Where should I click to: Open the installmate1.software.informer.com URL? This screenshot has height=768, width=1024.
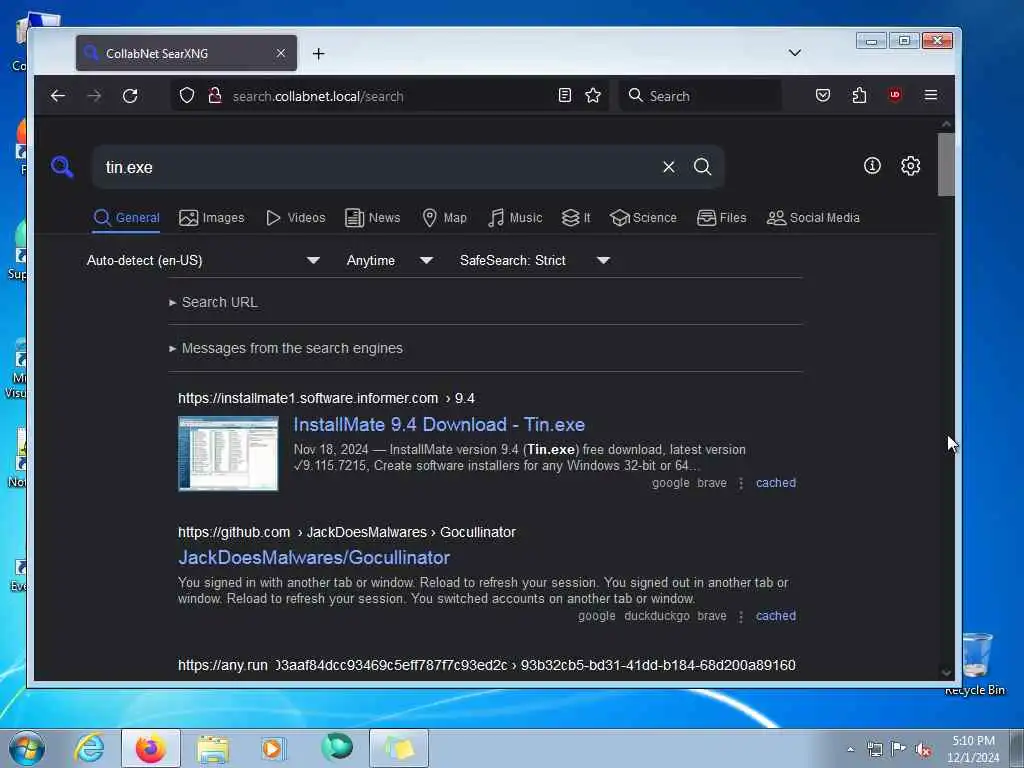327,398
